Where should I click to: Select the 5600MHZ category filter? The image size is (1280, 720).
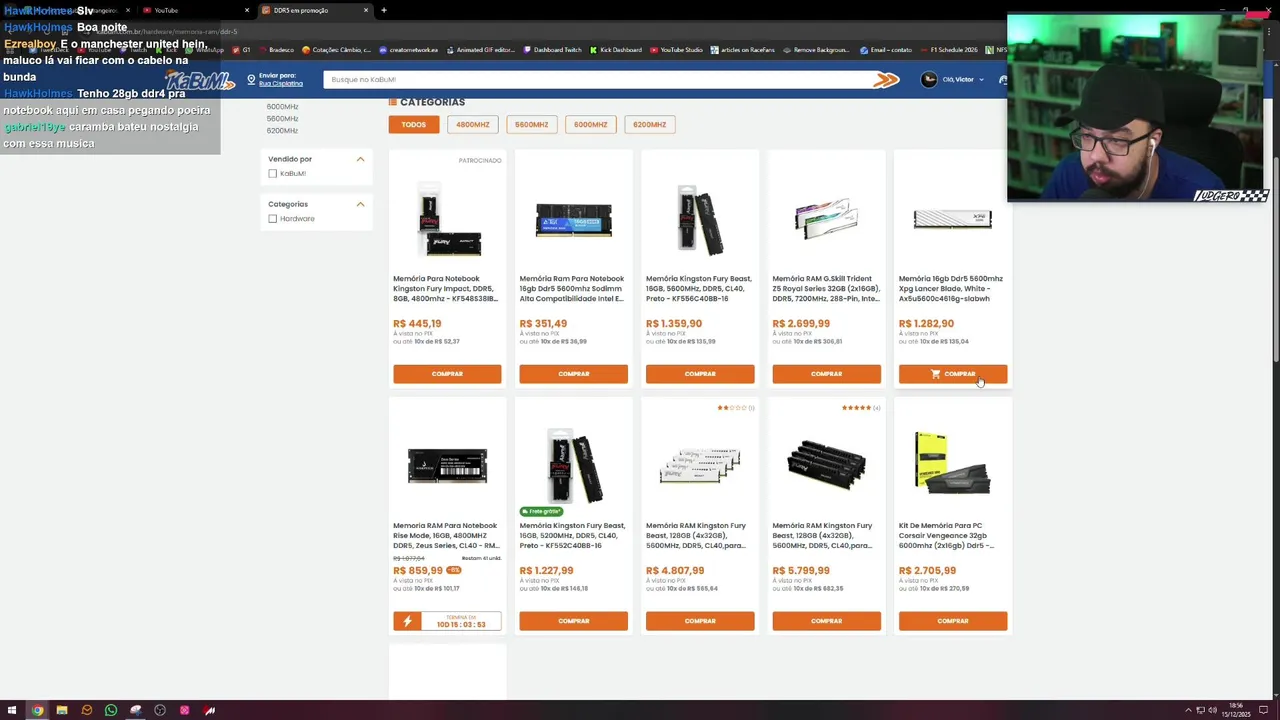coord(531,125)
